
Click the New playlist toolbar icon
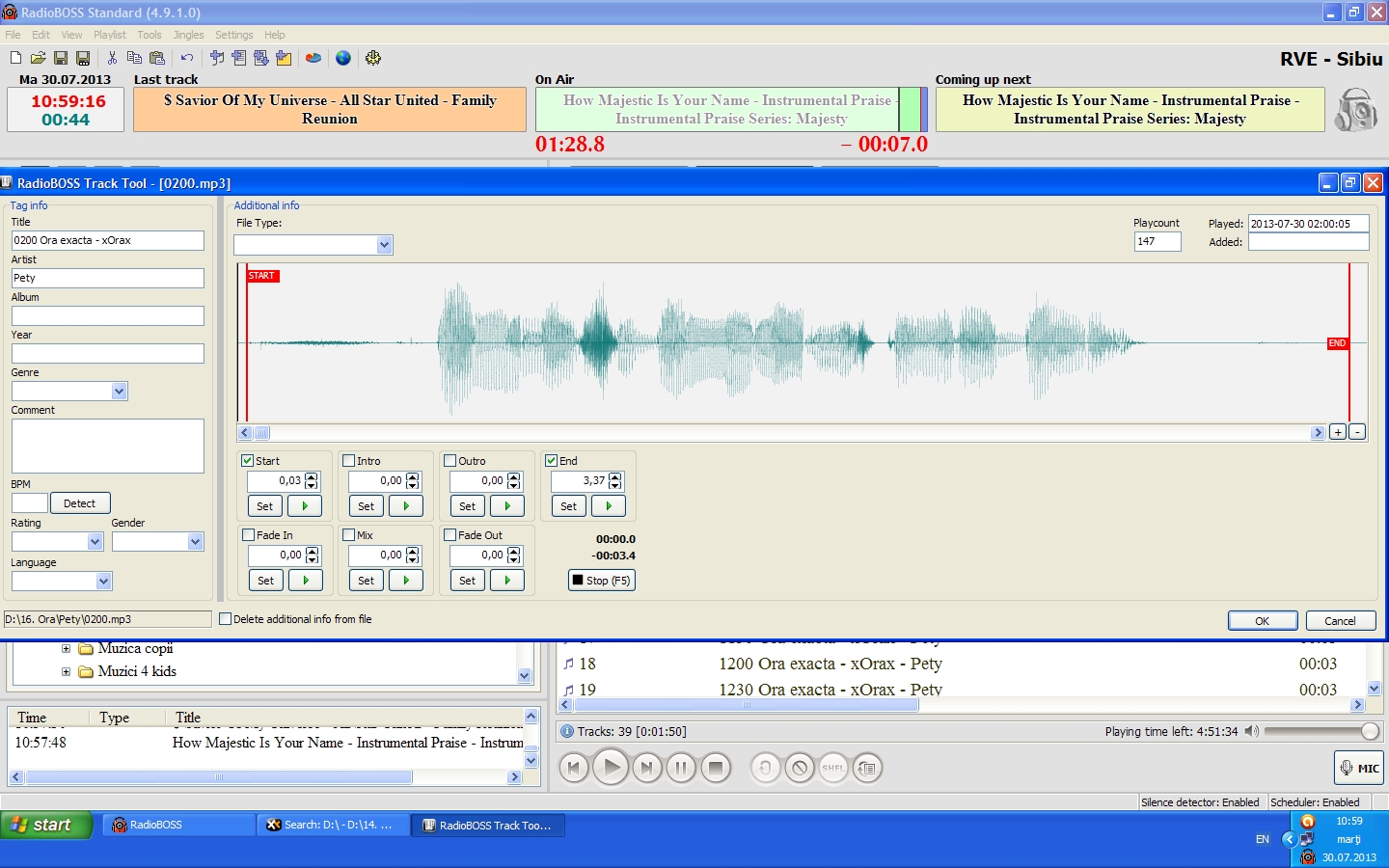(15, 58)
